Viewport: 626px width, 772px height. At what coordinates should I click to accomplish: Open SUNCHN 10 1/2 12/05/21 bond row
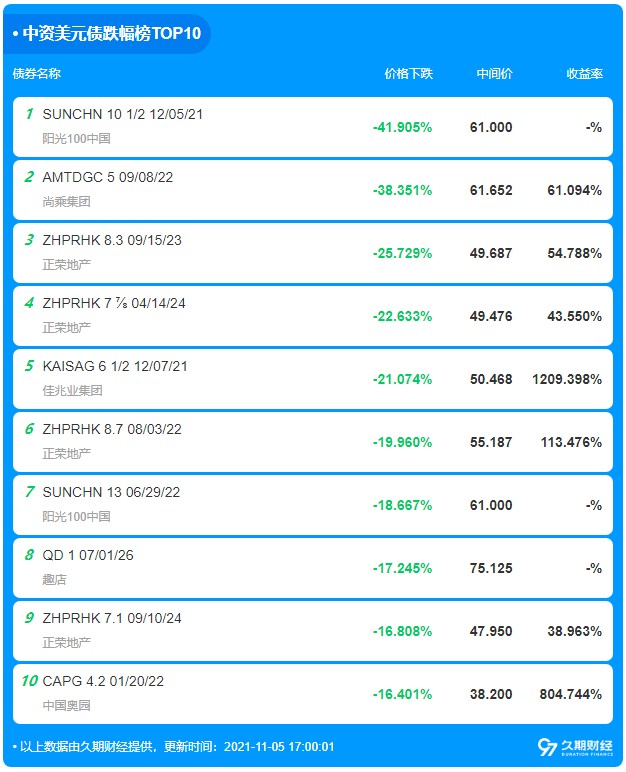[x=123, y=114]
